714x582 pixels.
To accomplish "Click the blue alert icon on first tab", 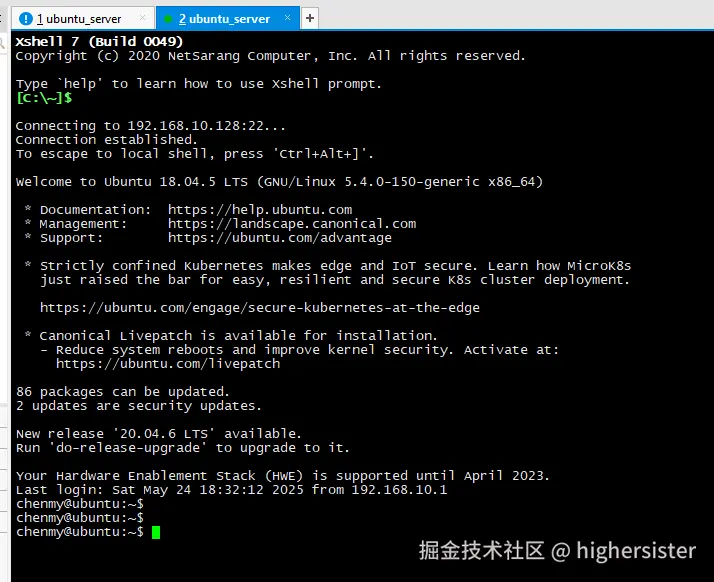I will (x=26, y=19).
